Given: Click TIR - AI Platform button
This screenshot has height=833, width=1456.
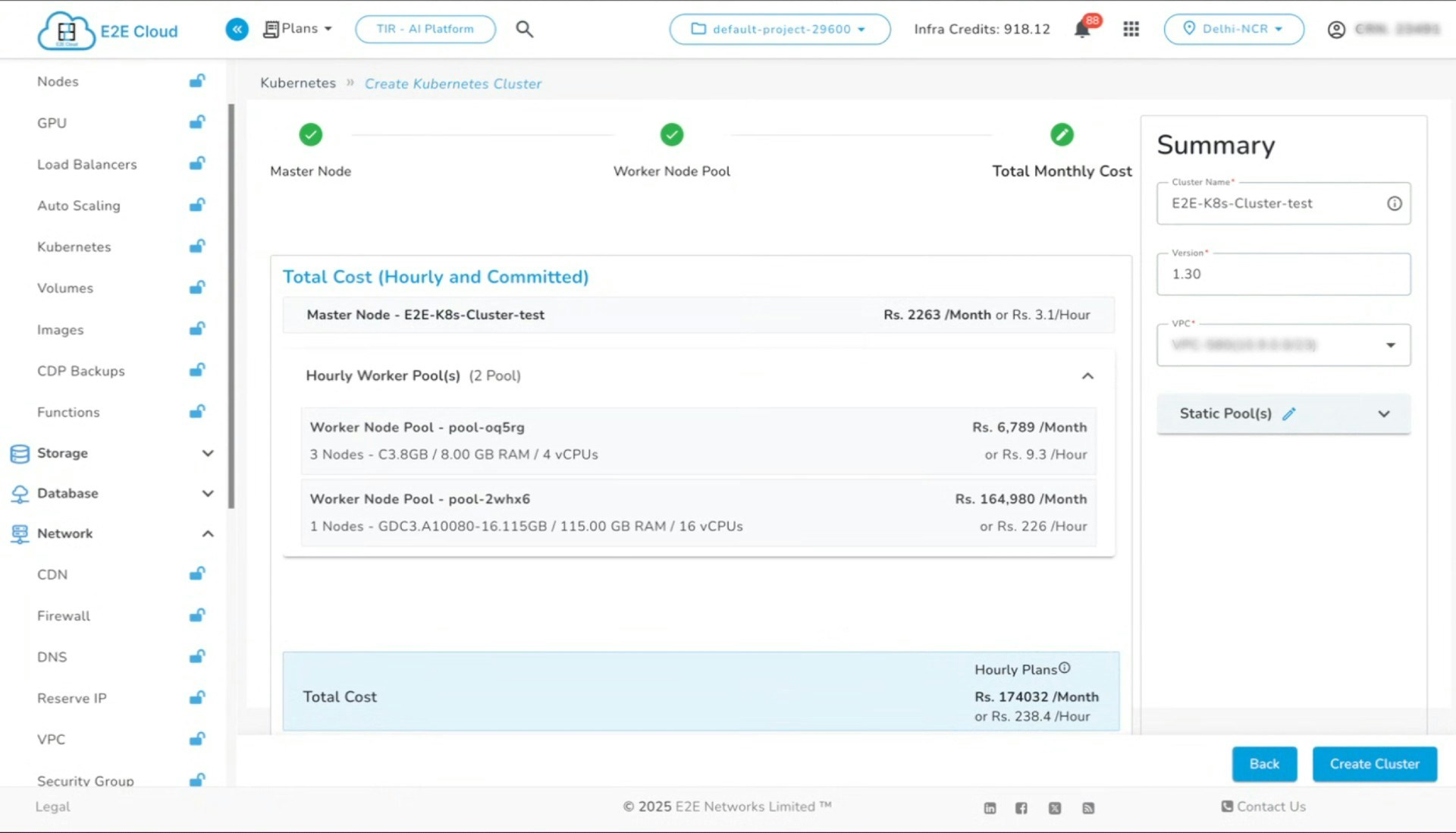Looking at the screenshot, I should (x=425, y=29).
